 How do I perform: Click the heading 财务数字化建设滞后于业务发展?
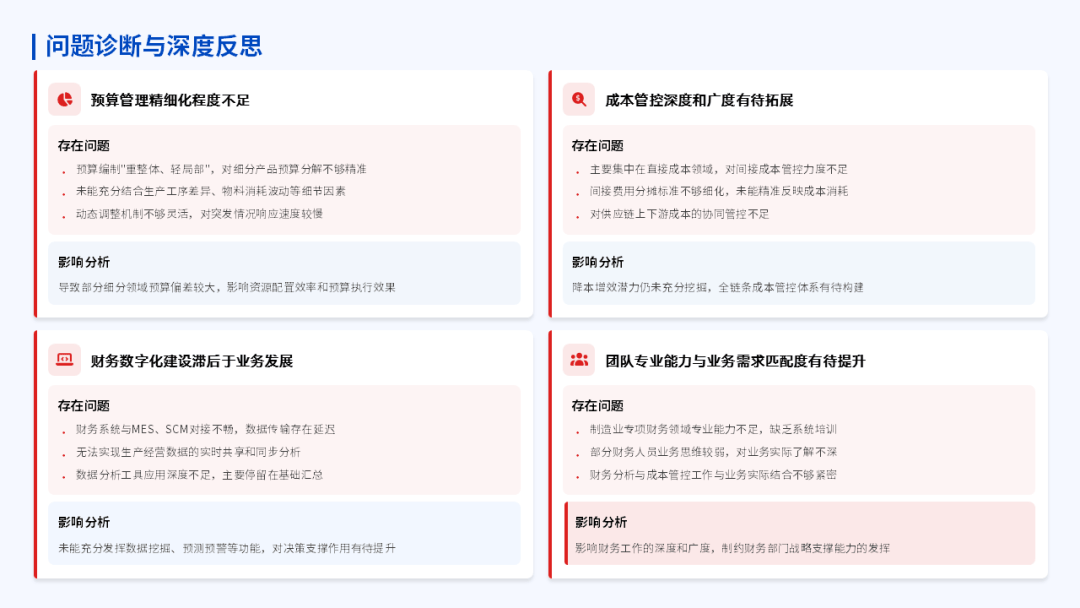point(191,361)
